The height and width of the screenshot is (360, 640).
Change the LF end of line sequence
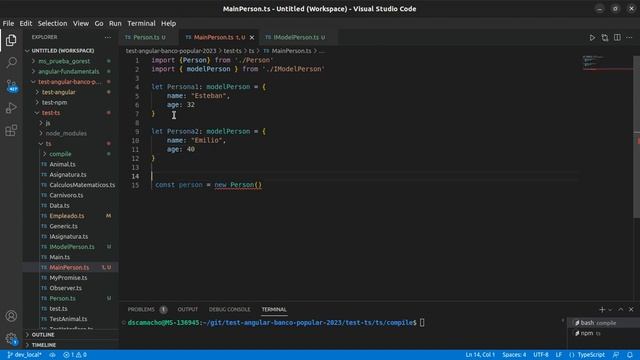pyautogui.click(x=558, y=355)
